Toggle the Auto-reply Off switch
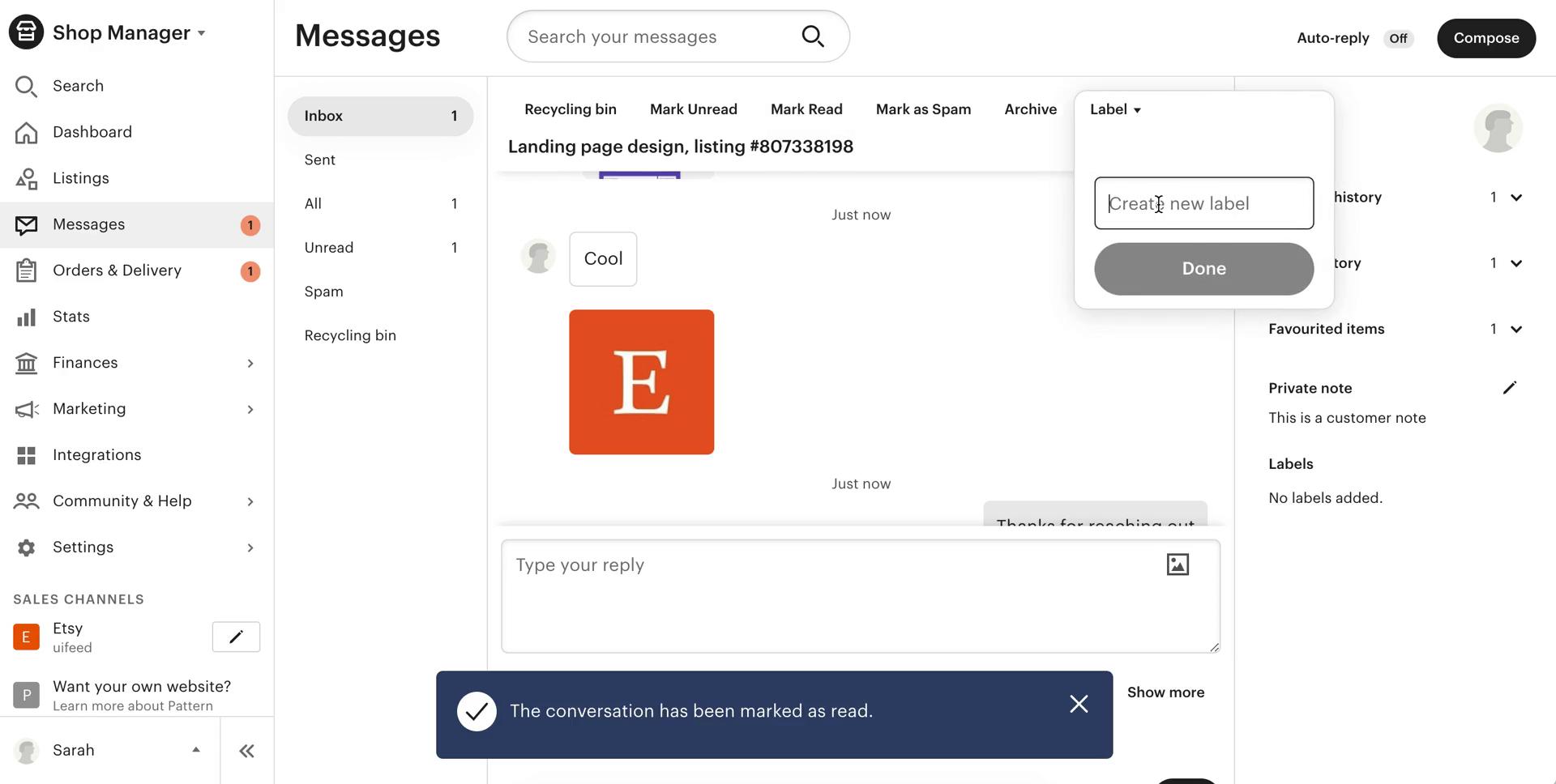Screen dimensions: 1556x784 [1398, 38]
